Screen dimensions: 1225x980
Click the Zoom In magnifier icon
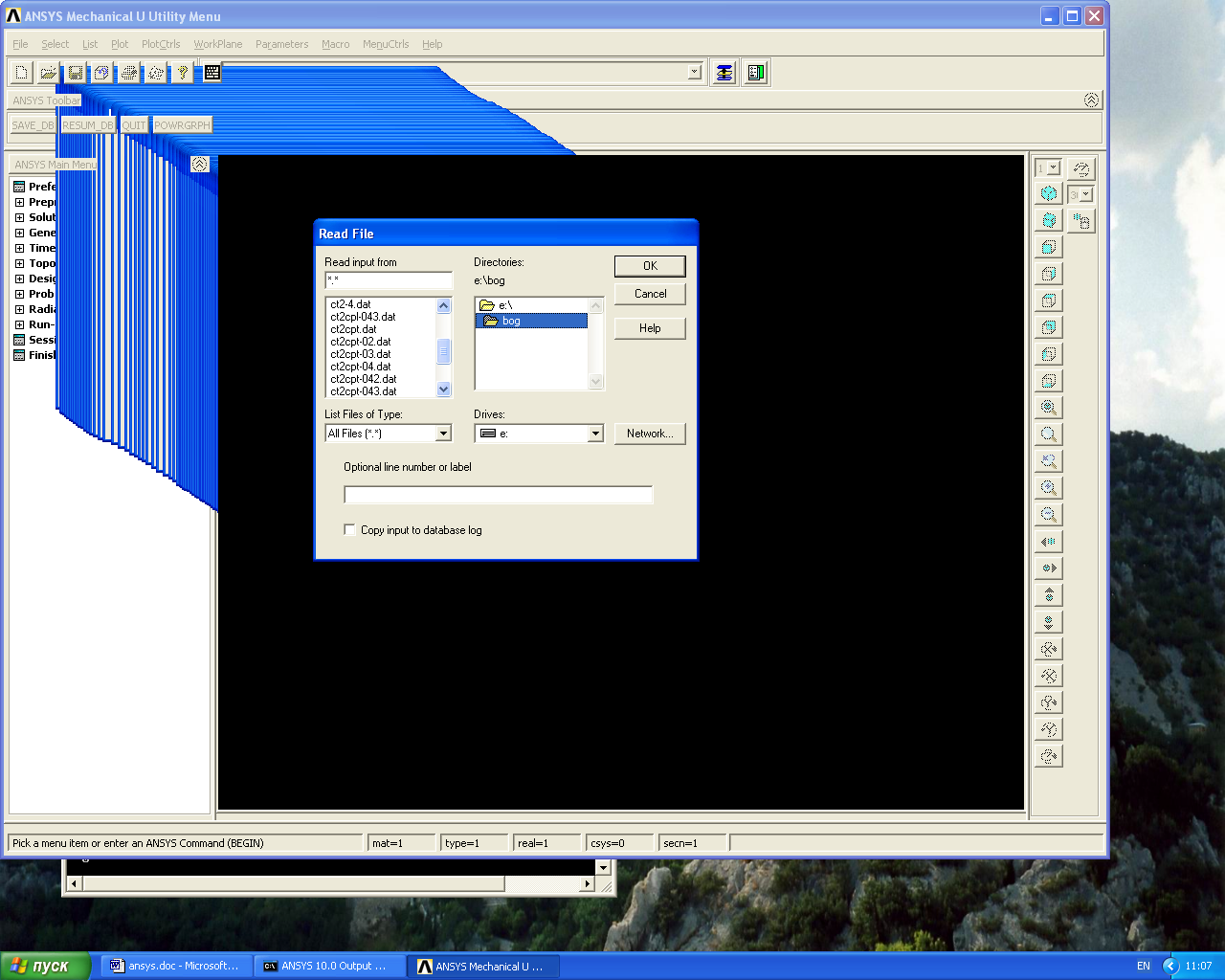coord(1049,488)
